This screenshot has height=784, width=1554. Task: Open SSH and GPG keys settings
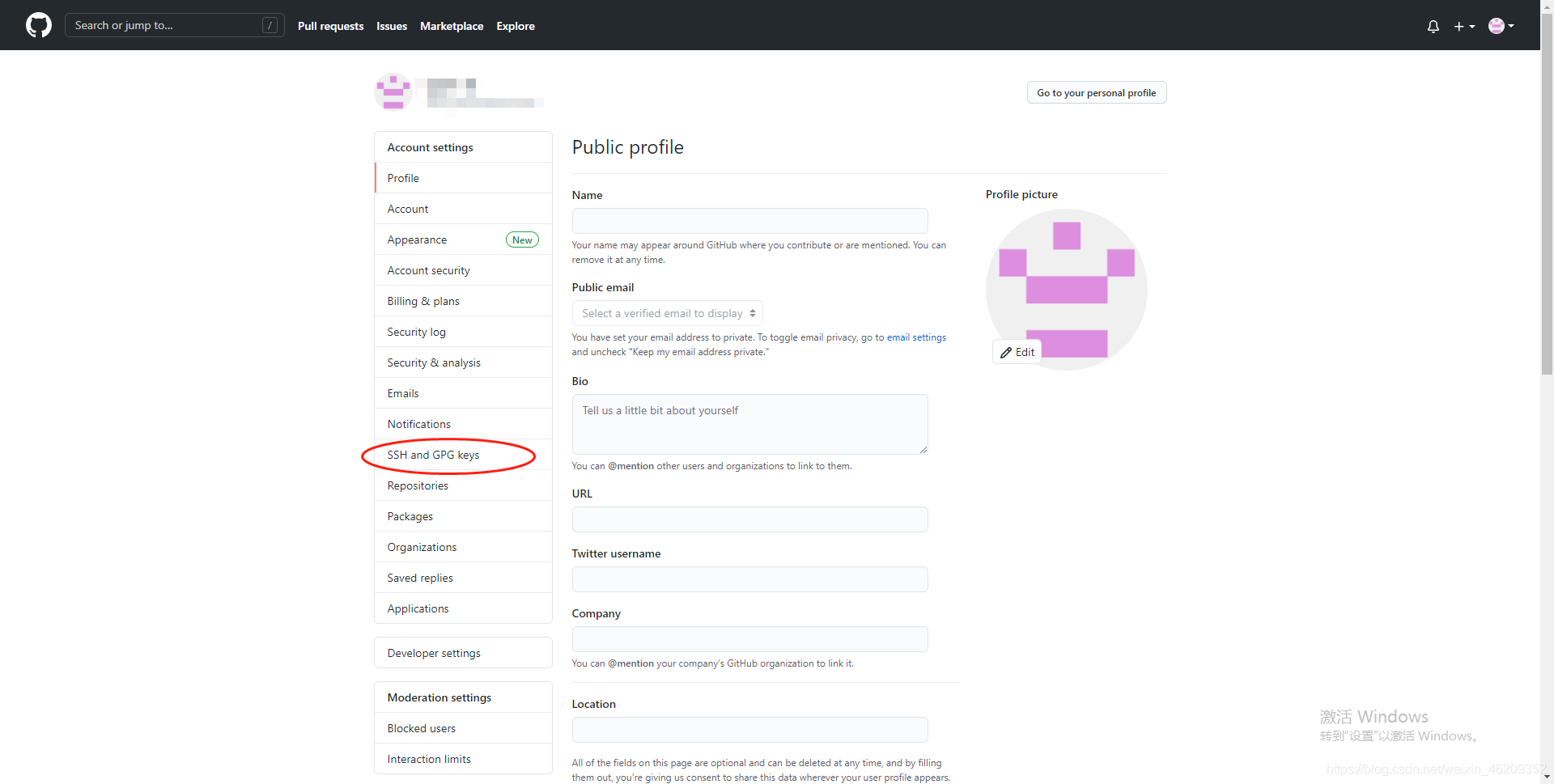pyautogui.click(x=463, y=455)
